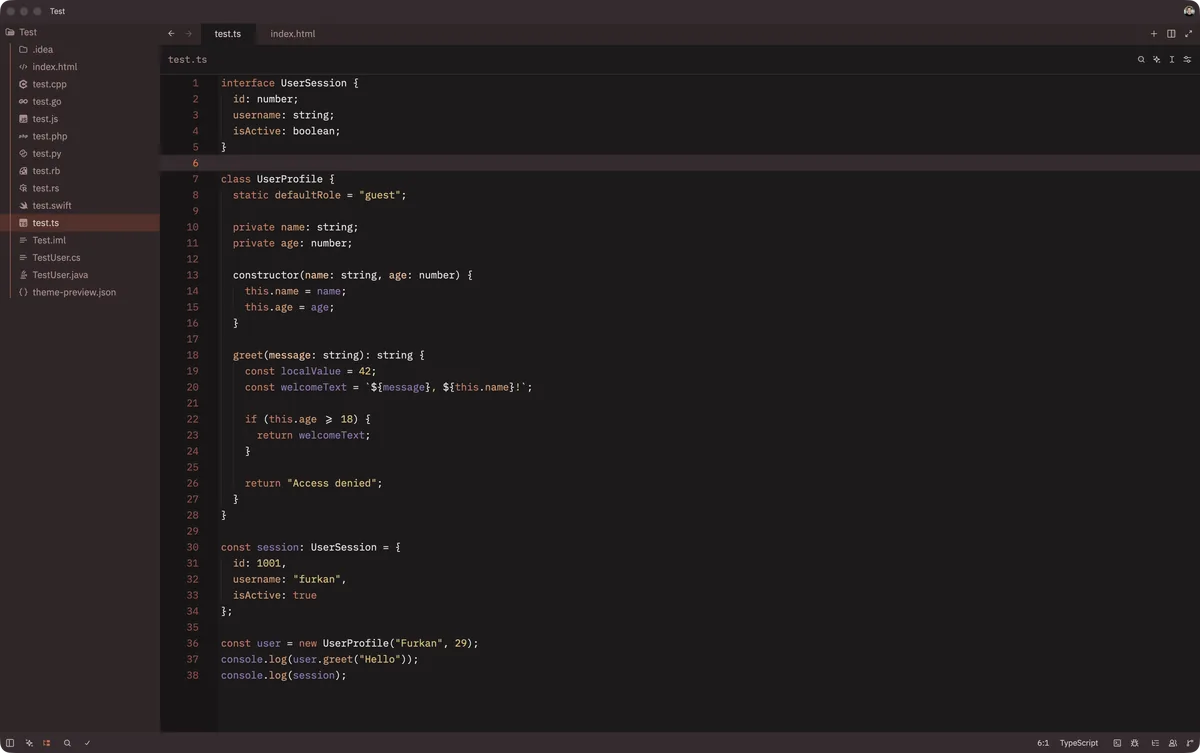Open the sparkle assistant icon in bottom-left status bar
Image resolution: width=1200 pixels, height=753 pixels.
[x=29, y=743]
